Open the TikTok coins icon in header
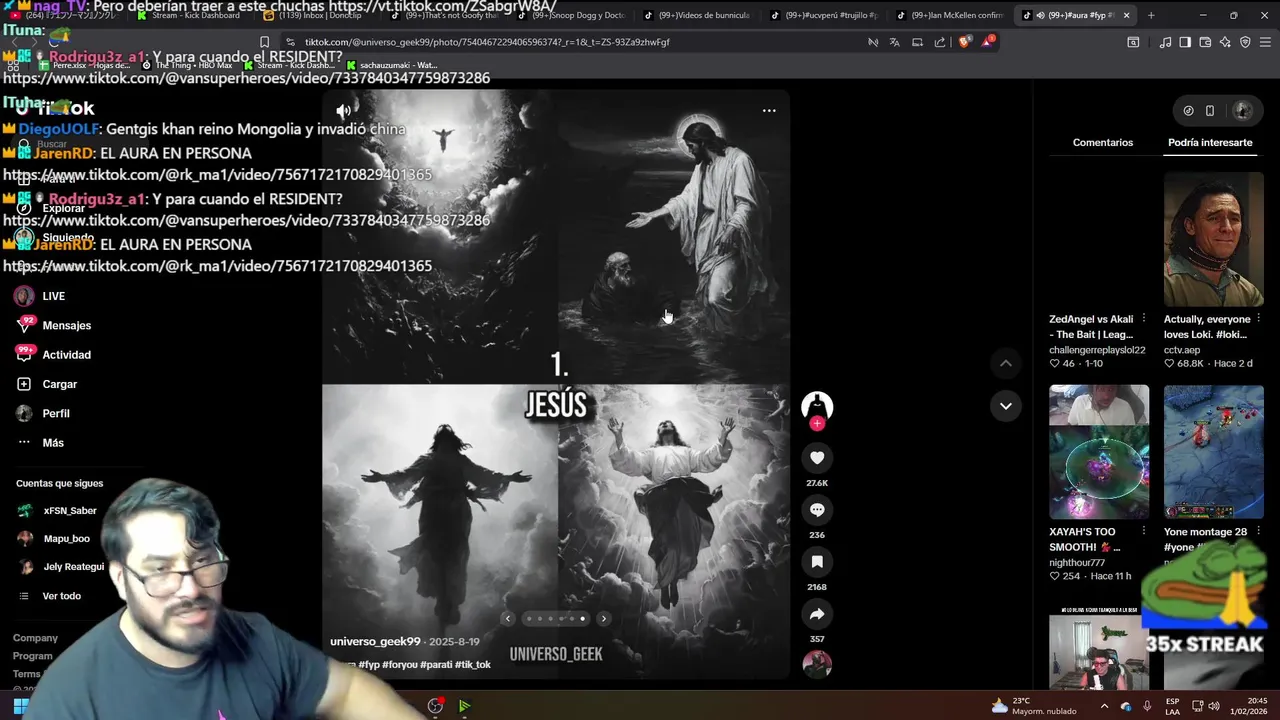1280x720 pixels. tap(1188, 111)
